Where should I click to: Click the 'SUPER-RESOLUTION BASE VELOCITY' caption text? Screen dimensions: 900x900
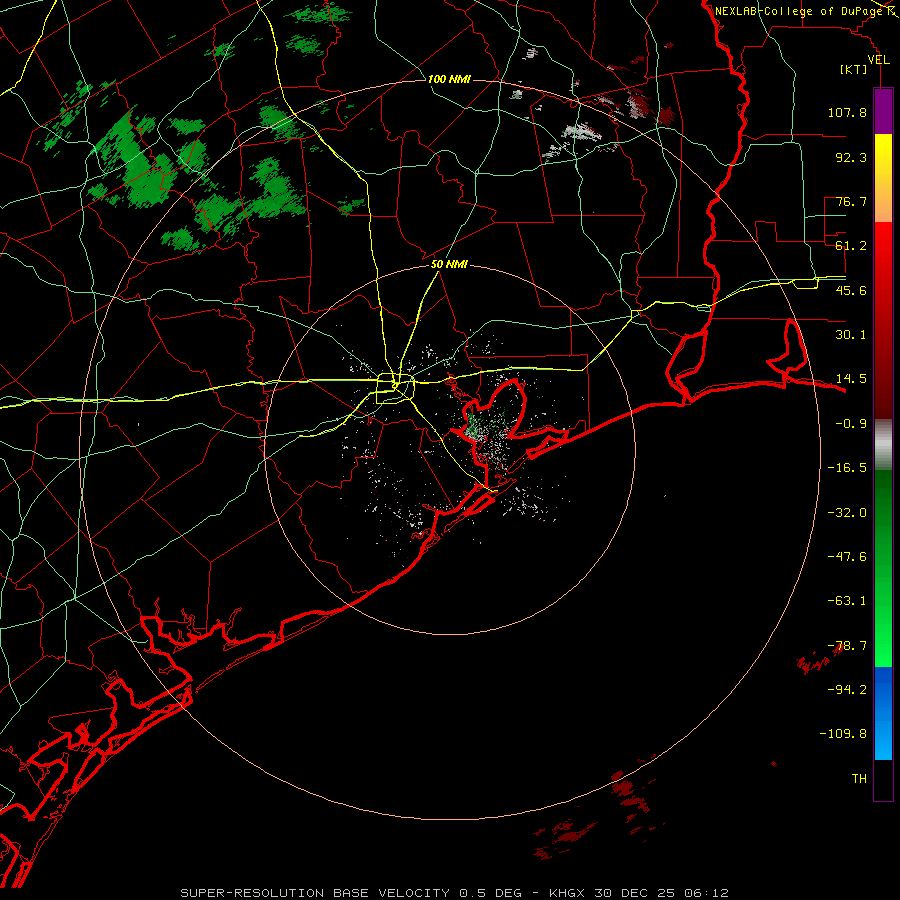pyautogui.click(x=315, y=893)
